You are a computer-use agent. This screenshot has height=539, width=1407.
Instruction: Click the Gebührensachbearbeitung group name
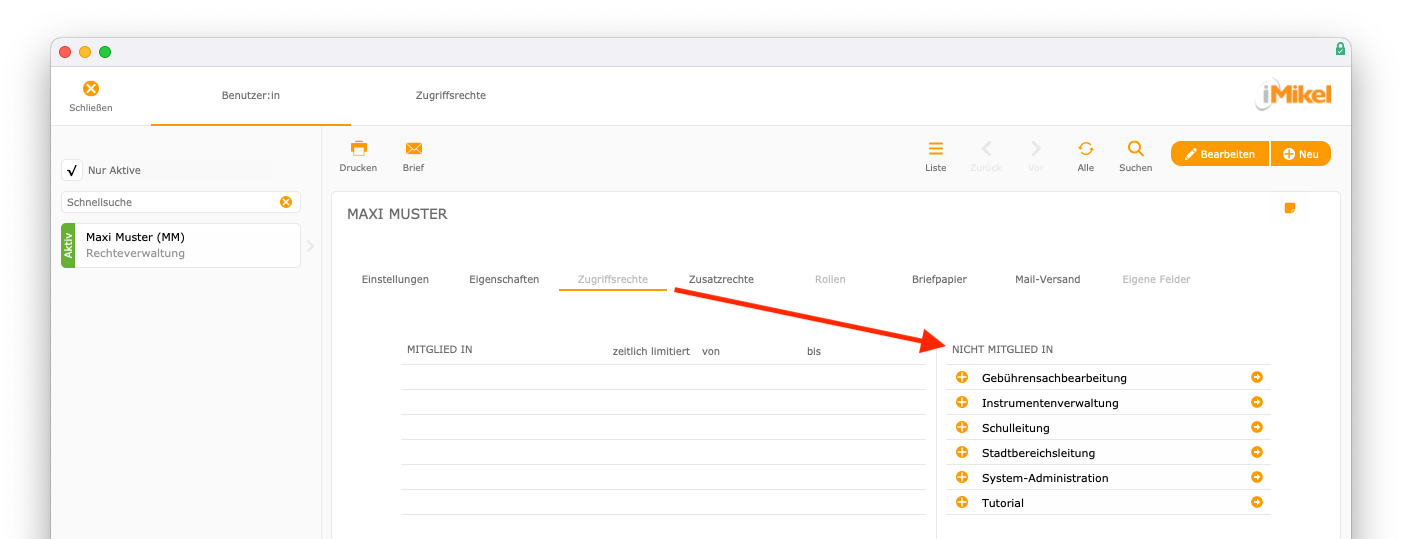[x=1054, y=378]
